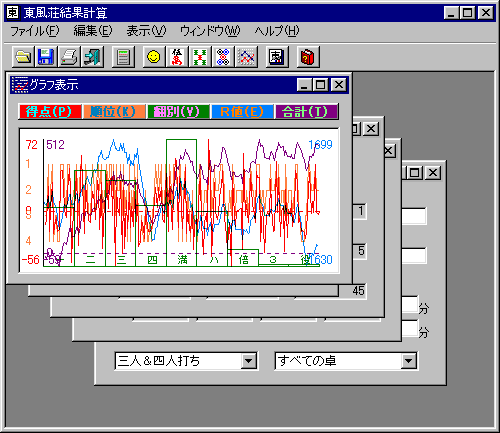The width and height of the screenshot is (500, 433).
Task: Toggle the blue R値(E) graph button
Action: pyautogui.click(x=242, y=112)
